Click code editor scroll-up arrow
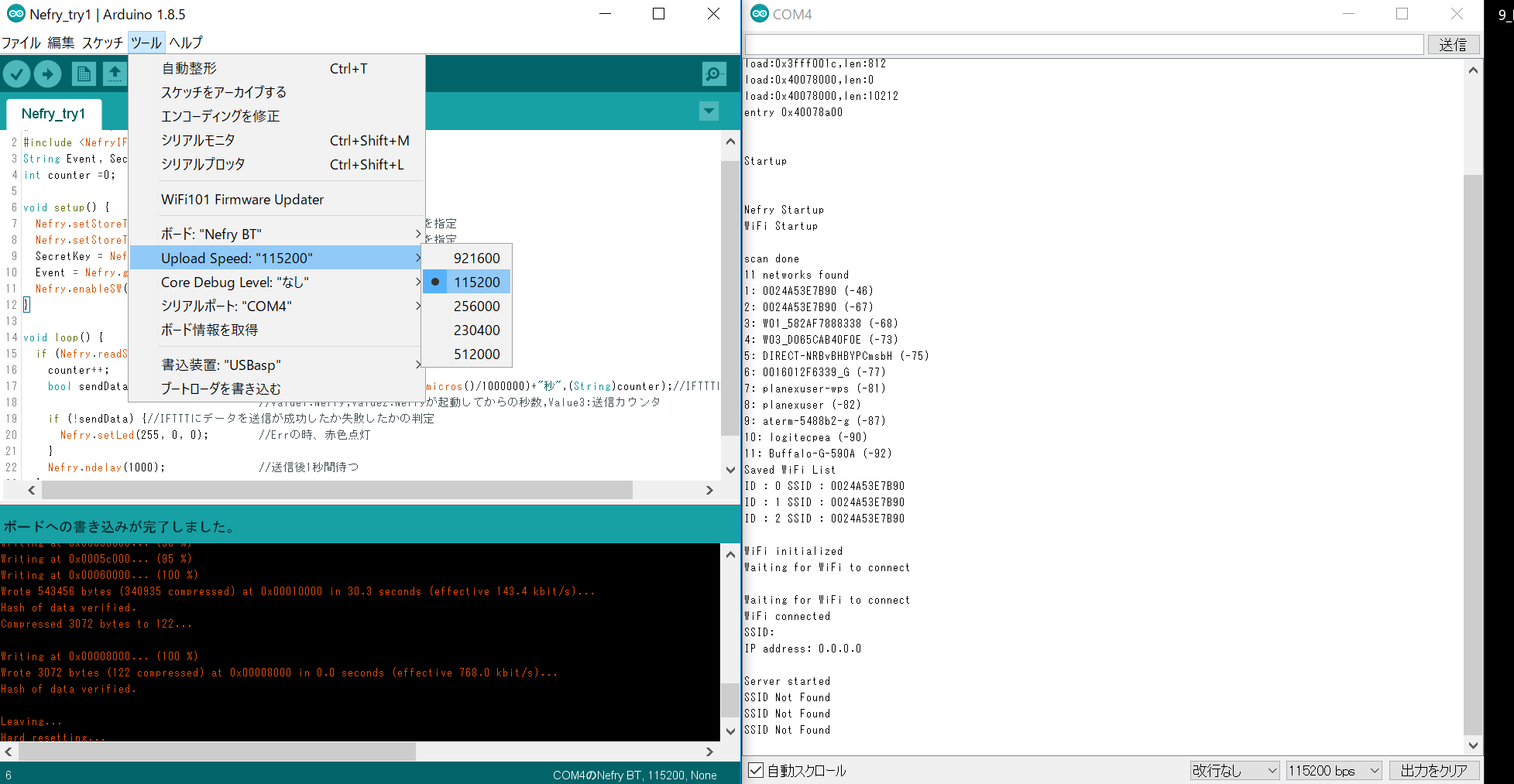Viewport: 1514px width, 784px height. [730, 142]
